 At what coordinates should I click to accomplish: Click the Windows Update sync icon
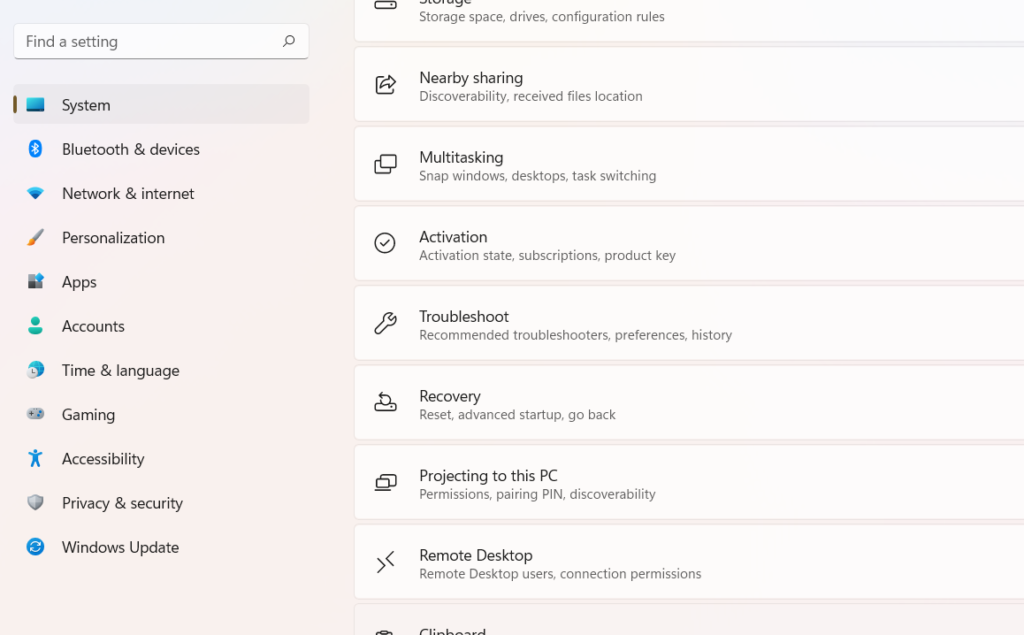pos(35,547)
